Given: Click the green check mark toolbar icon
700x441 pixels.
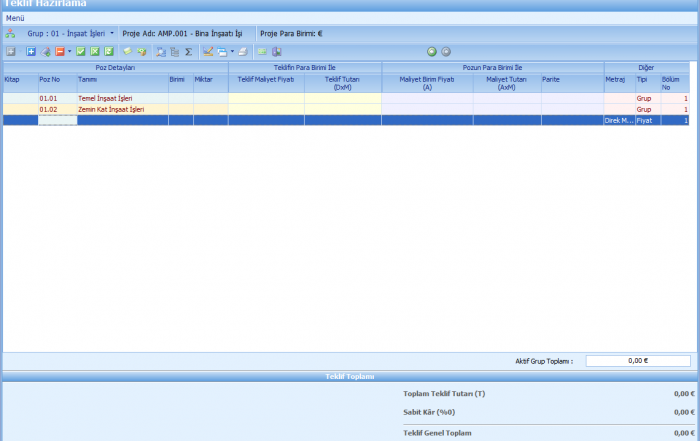Looking at the screenshot, I should [81, 51].
